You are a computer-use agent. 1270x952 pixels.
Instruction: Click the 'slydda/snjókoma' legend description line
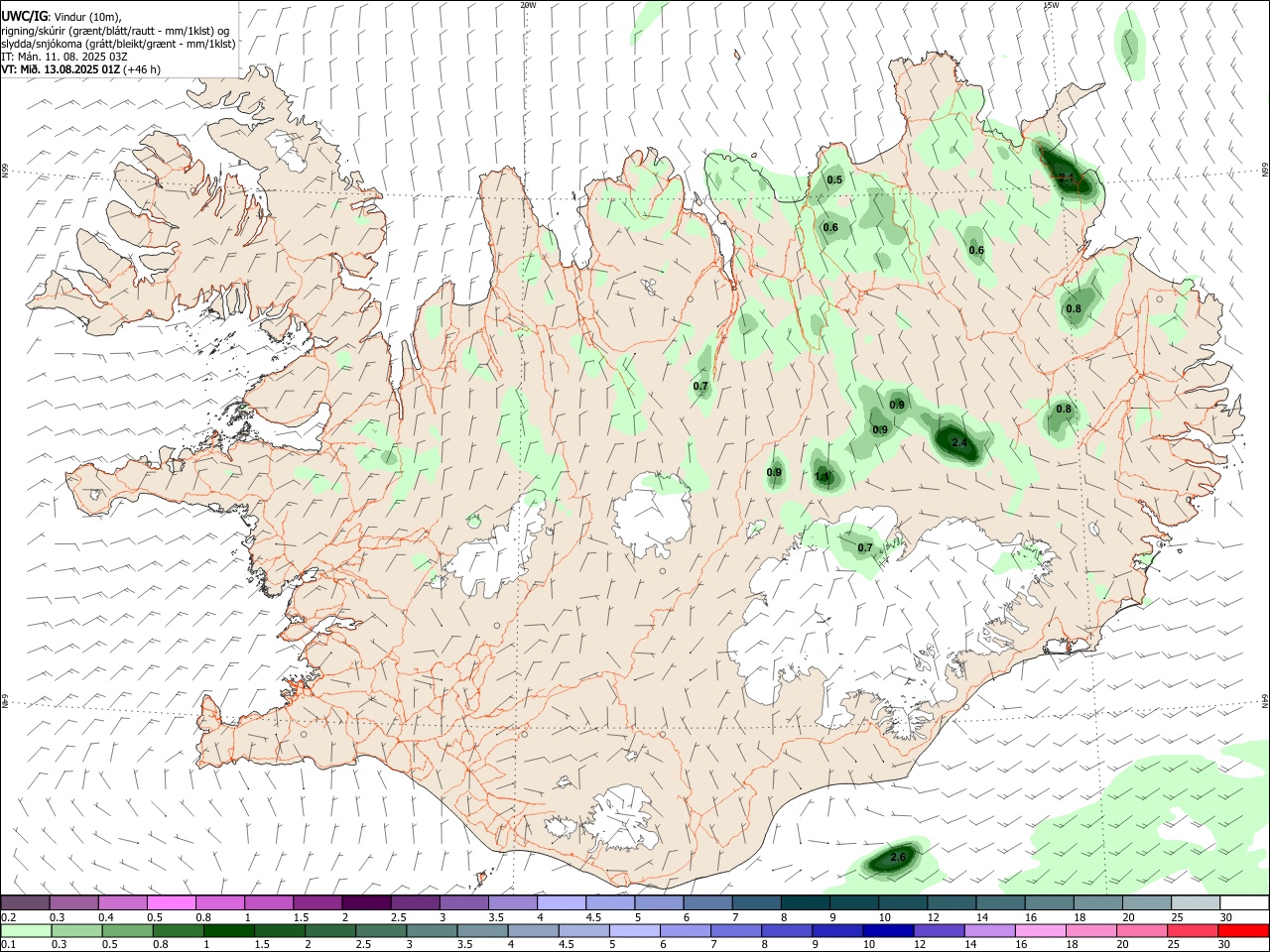(x=118, y=44)
